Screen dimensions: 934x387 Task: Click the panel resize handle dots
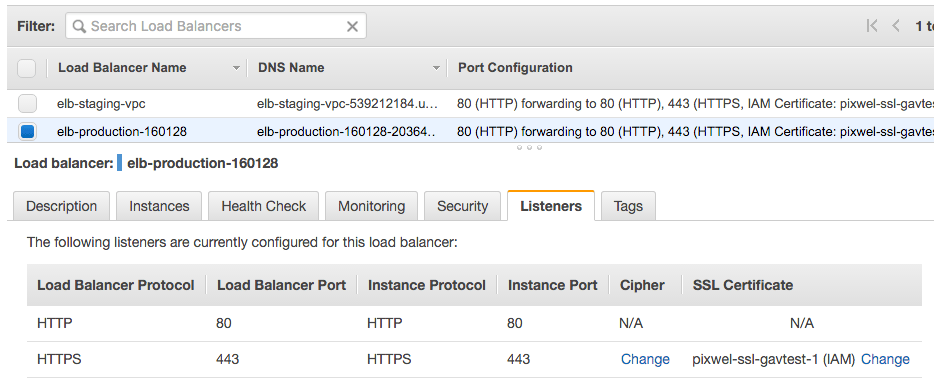tap(529, 147)
